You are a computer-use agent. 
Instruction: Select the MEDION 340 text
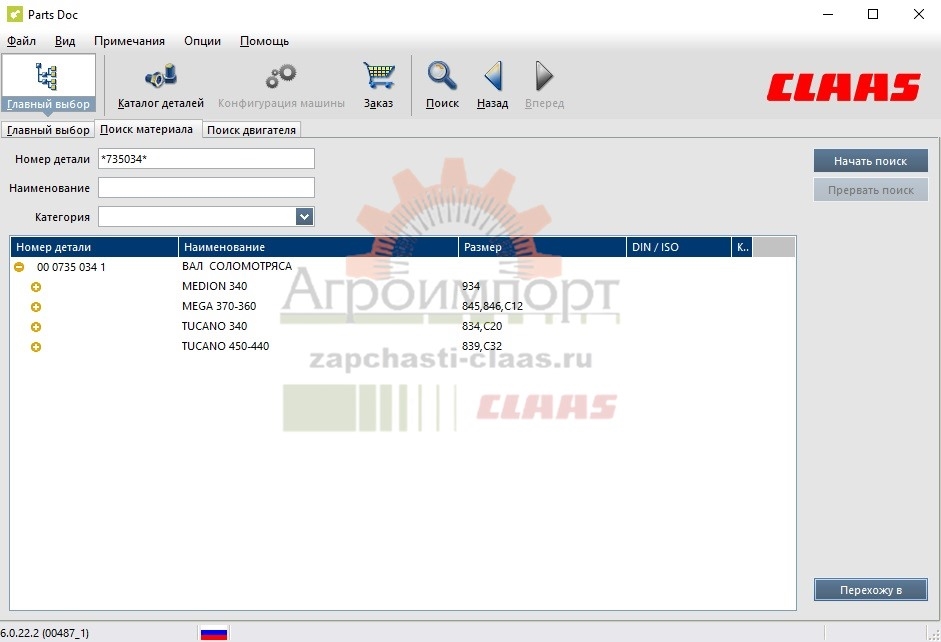click(x=214, y=286)
